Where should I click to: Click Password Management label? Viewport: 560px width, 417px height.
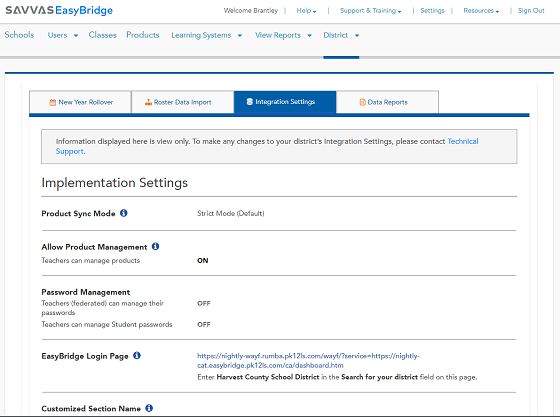86,292
